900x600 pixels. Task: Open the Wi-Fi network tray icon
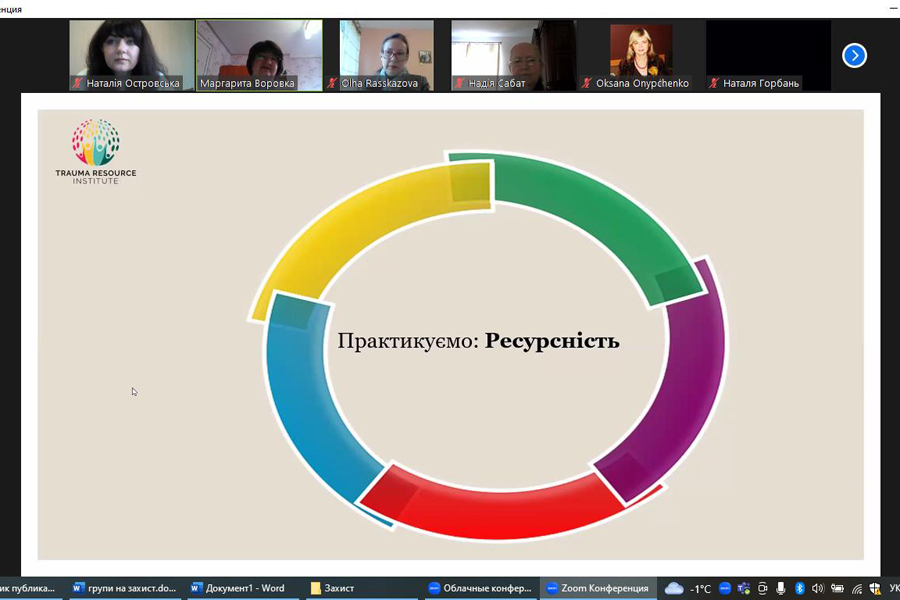click(856, 589)
